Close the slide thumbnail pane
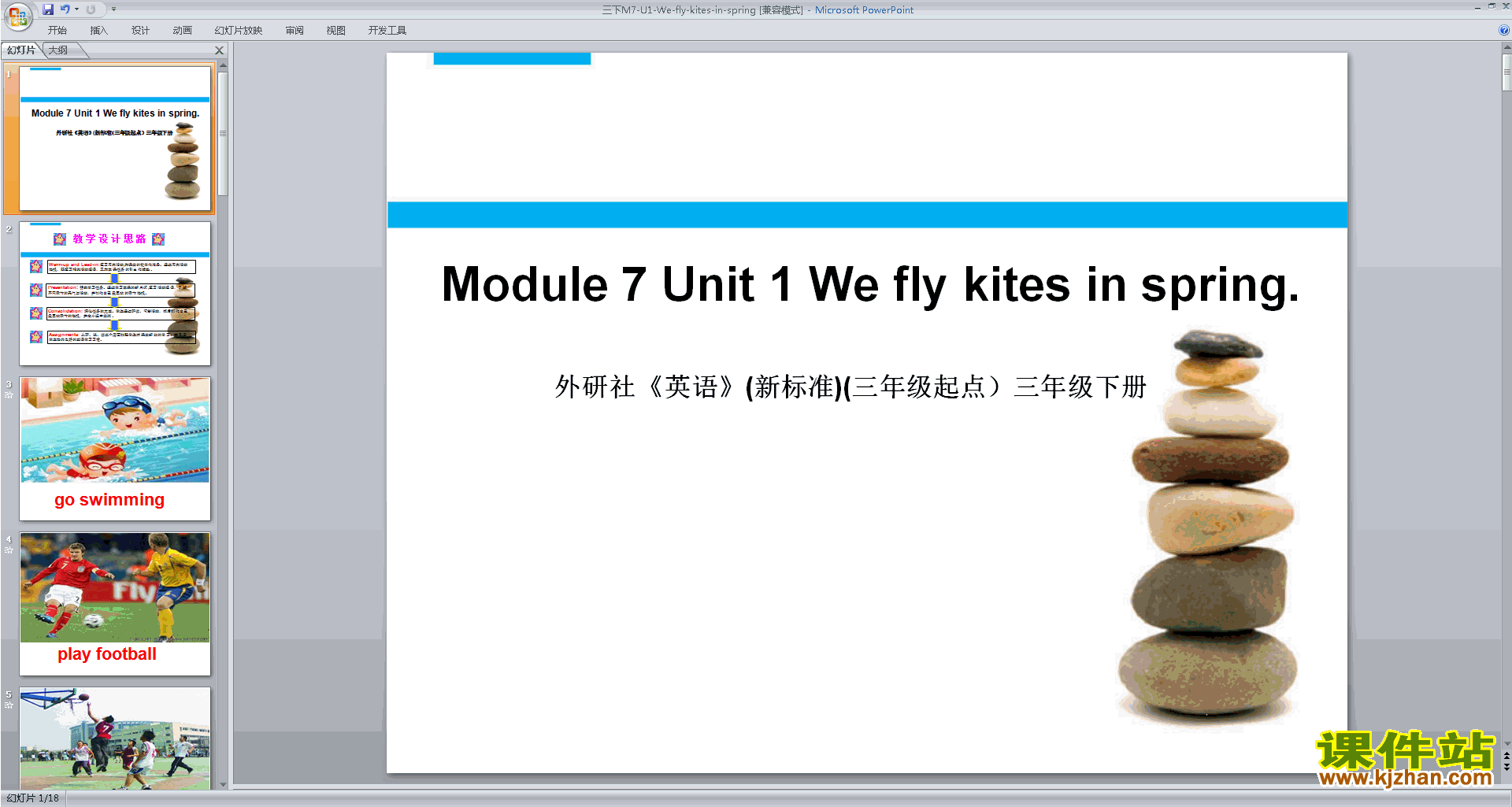1512x807 pixels. click(220, 50)
